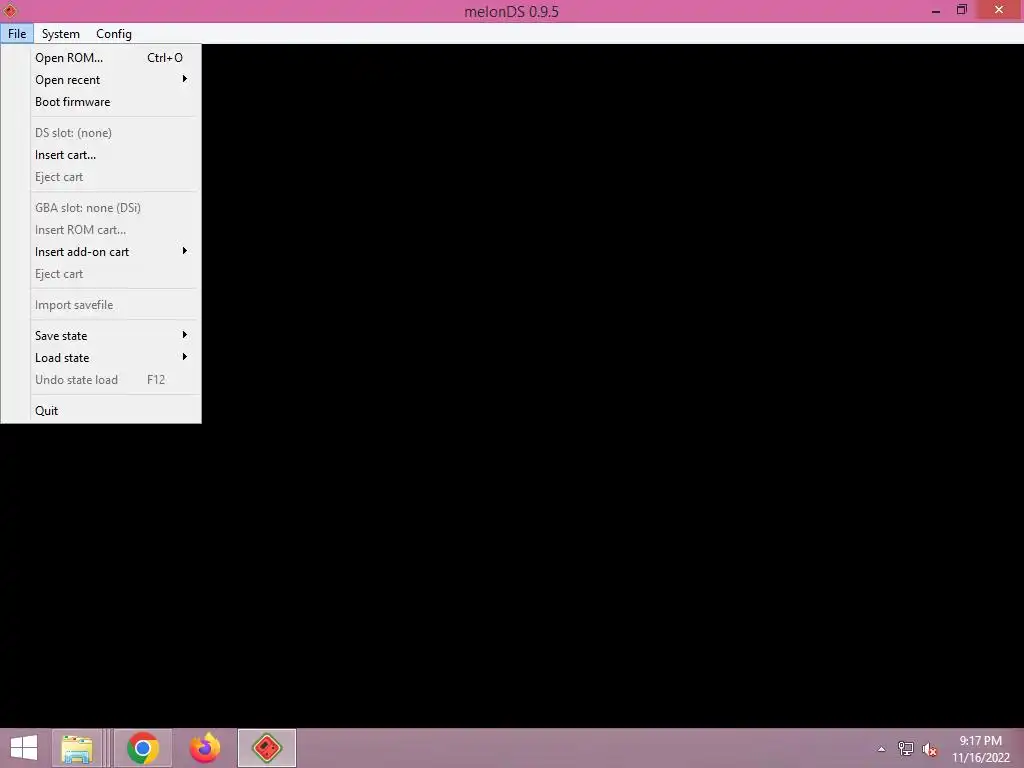Choose Open ROM... from File menu
This screenshot has height=768, width=1024.
pyautogui.click(x=114, y=57)
